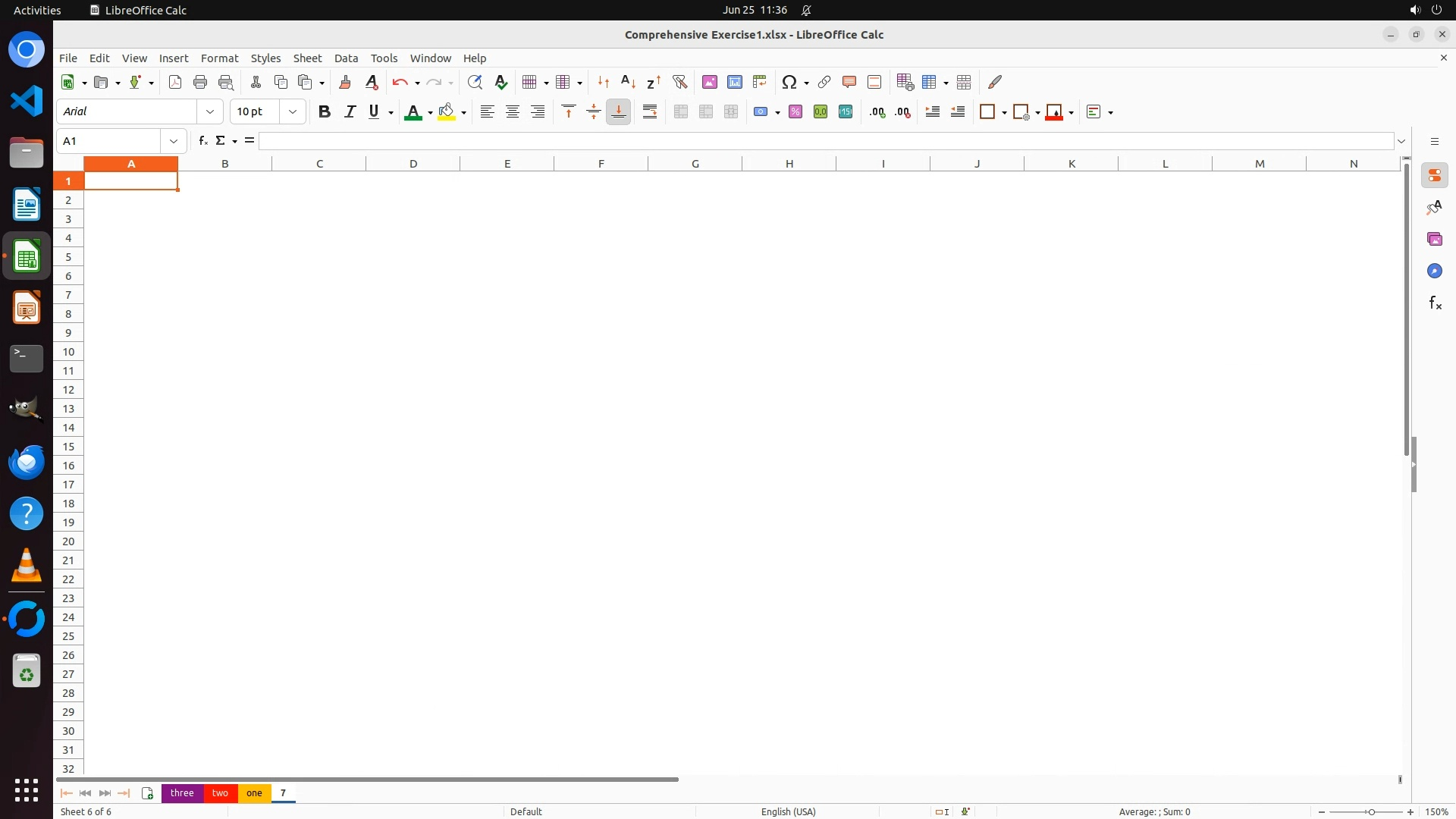The height and width of the screenshot is (819, 1456).
Task: Expand the font name dropdown
Action: 210,112
